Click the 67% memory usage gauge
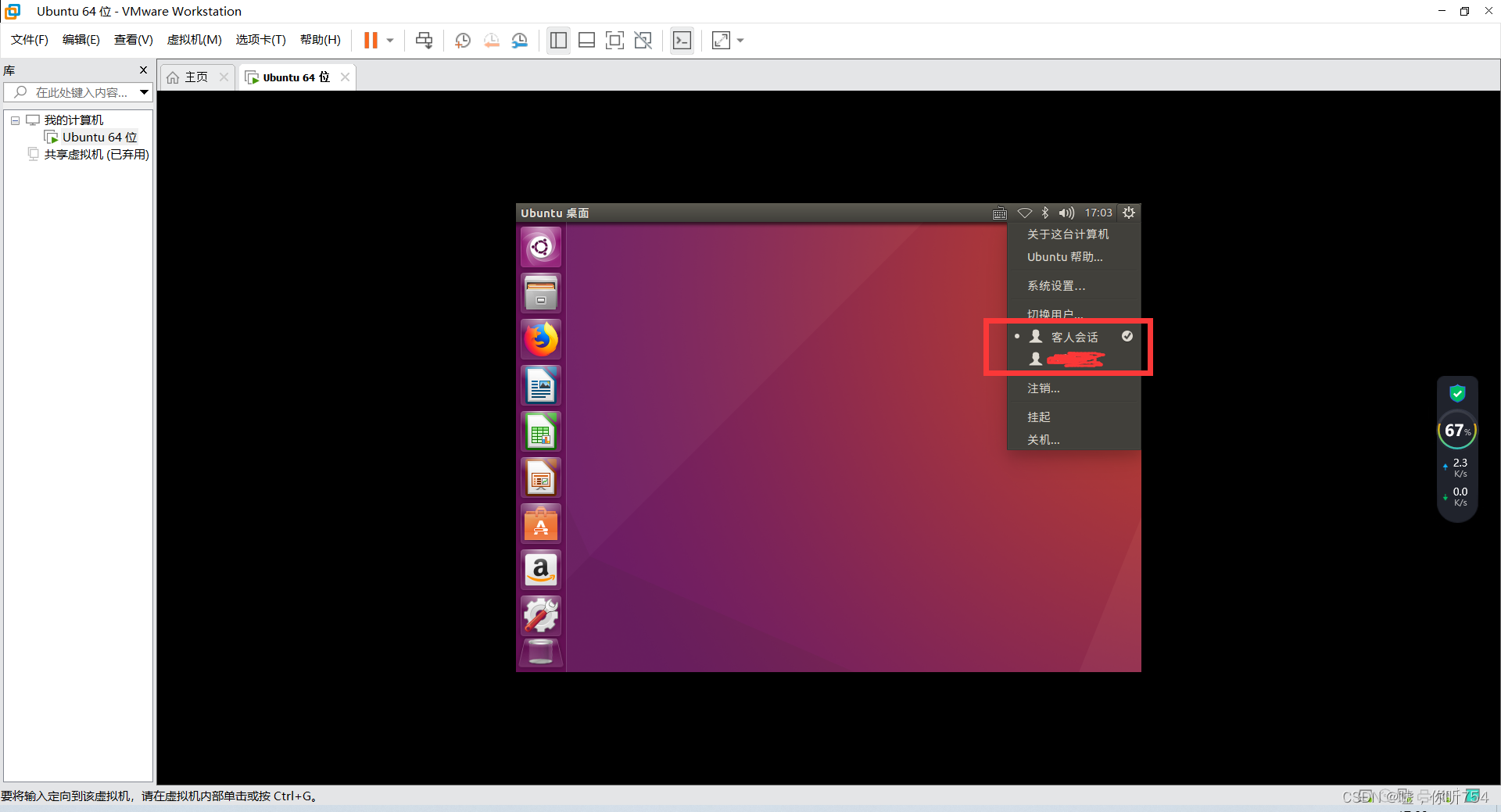This screenshot has height=812, width=1501. [x=1457, y=431]
